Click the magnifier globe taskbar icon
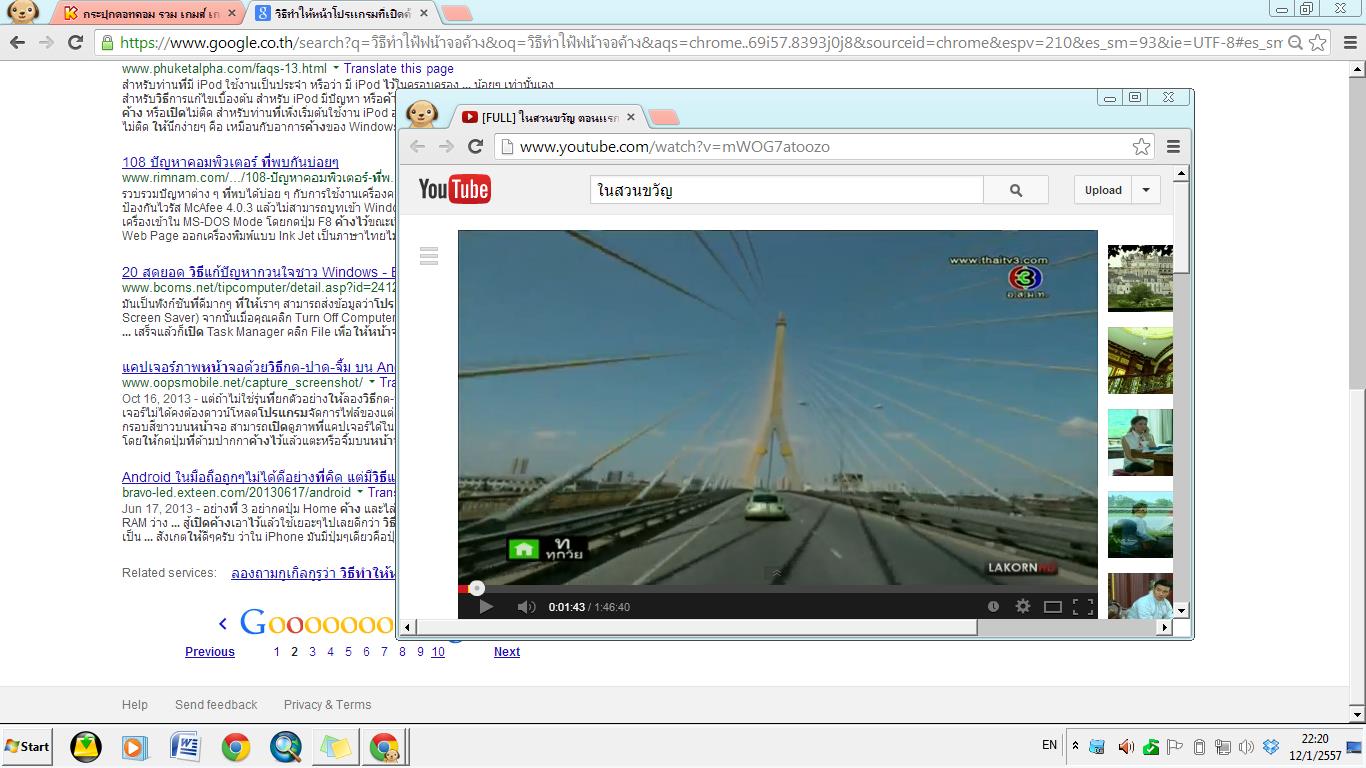Viewport: 1366px width, 768px height. [285, 747]
